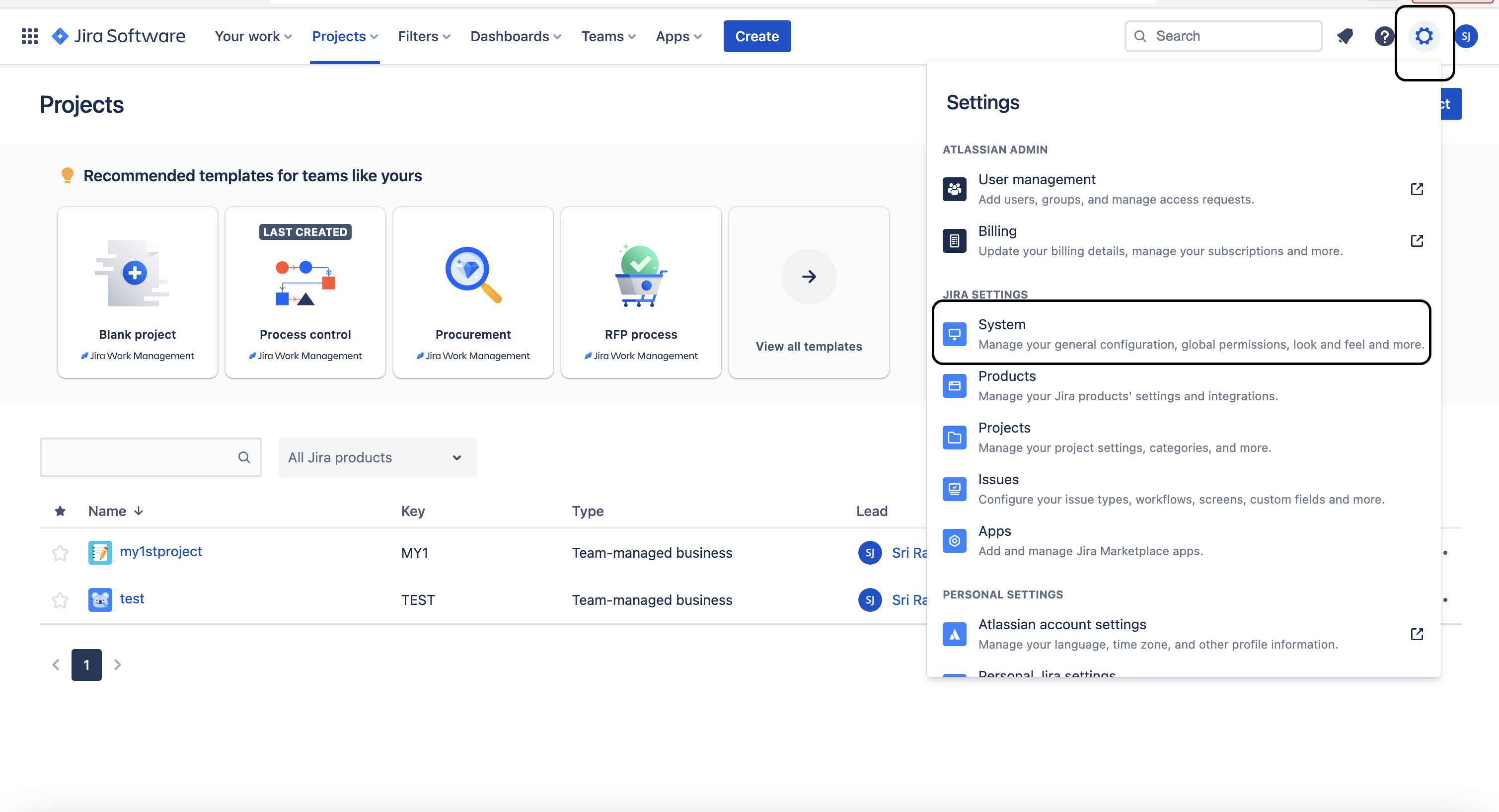Open the help question mark icon

point(1384,36)
